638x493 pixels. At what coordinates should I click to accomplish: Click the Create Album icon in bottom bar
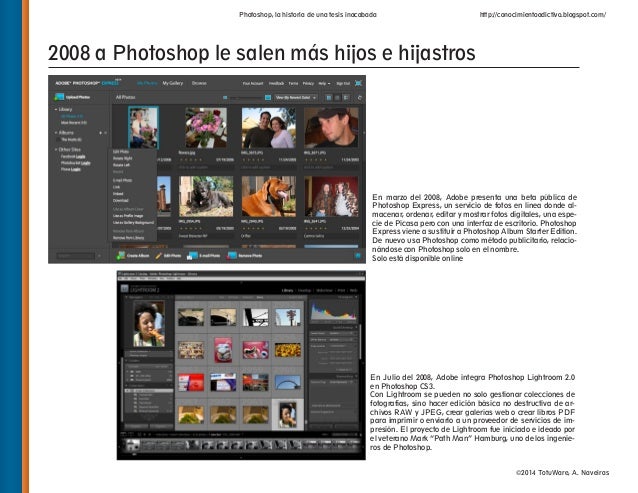(121, 255)
